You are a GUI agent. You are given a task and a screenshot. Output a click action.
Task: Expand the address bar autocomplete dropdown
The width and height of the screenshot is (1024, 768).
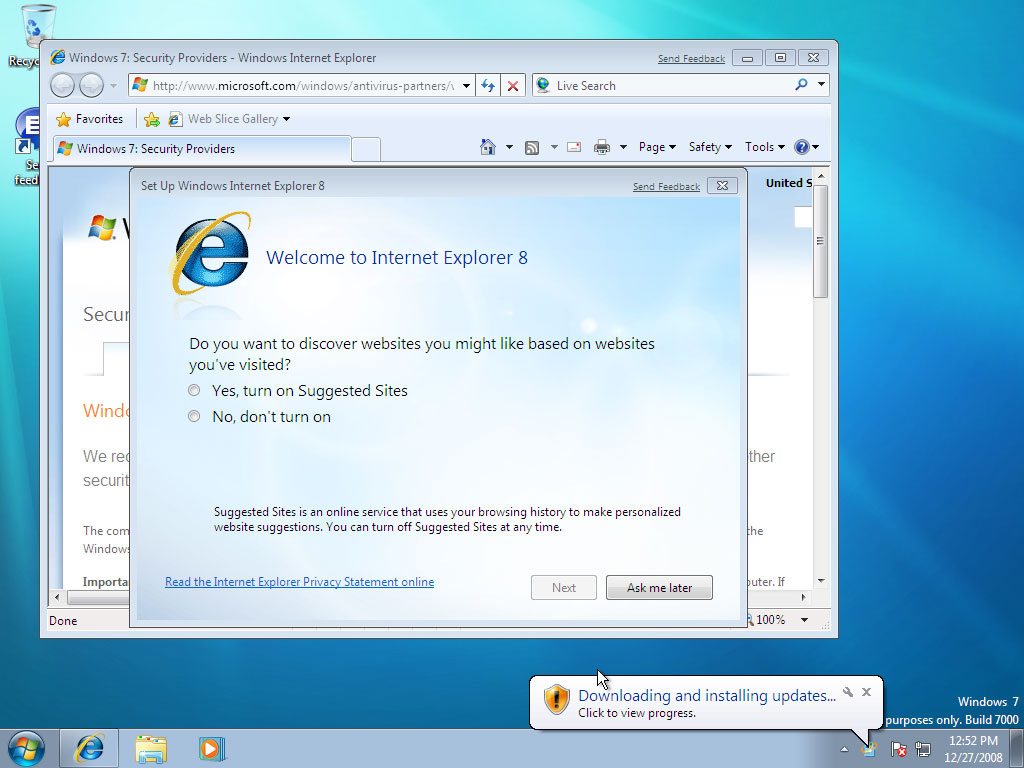(x=466, y=86)
